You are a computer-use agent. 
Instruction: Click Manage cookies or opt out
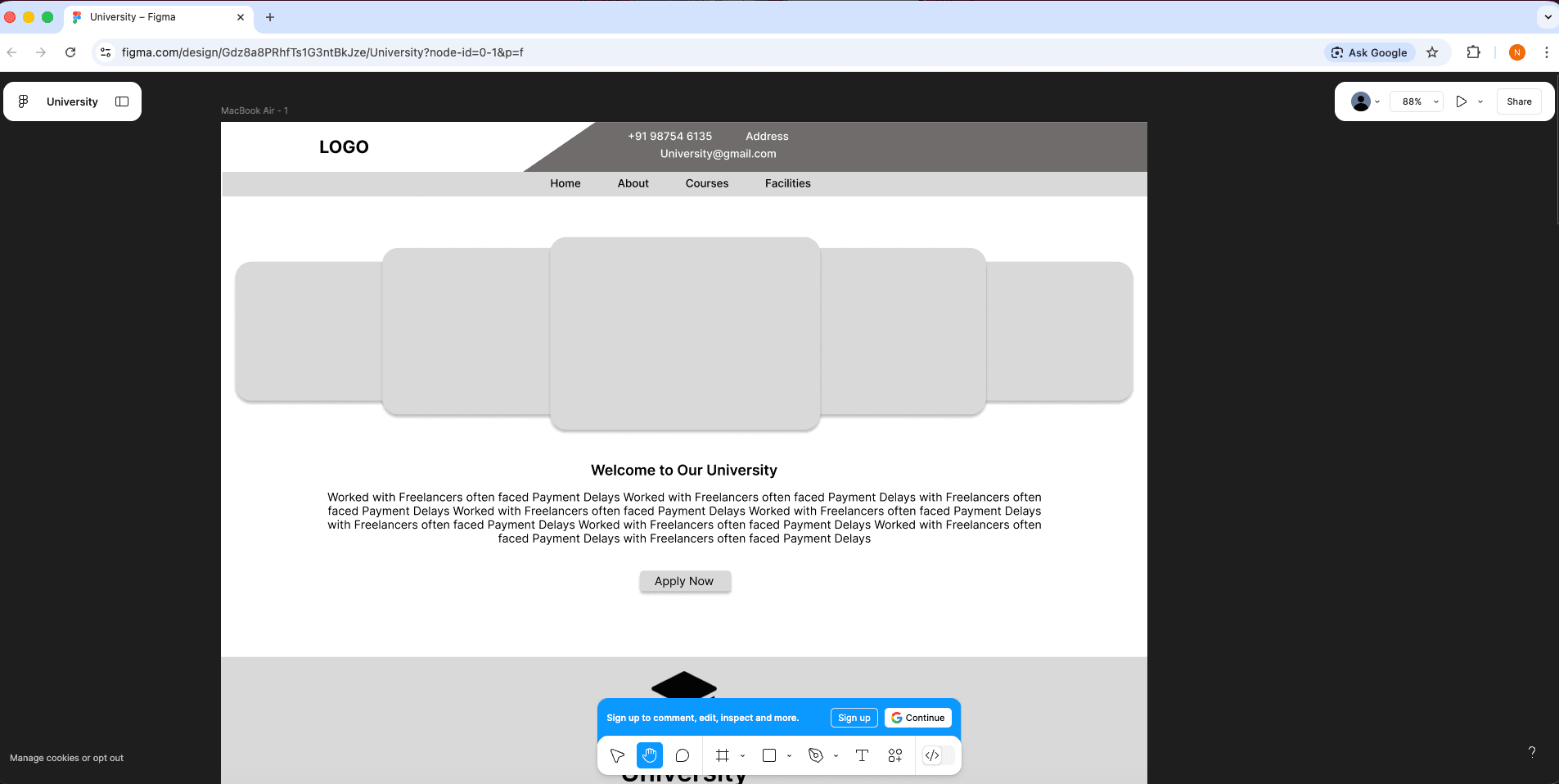pyautogui.click(x=66, y=758)
